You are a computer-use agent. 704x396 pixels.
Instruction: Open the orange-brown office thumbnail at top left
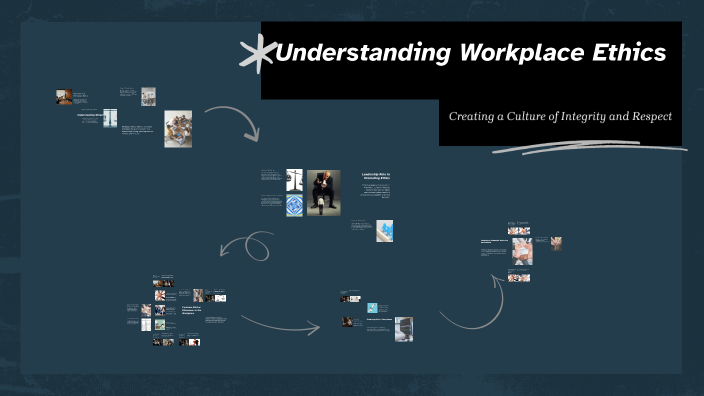point(64,97)
